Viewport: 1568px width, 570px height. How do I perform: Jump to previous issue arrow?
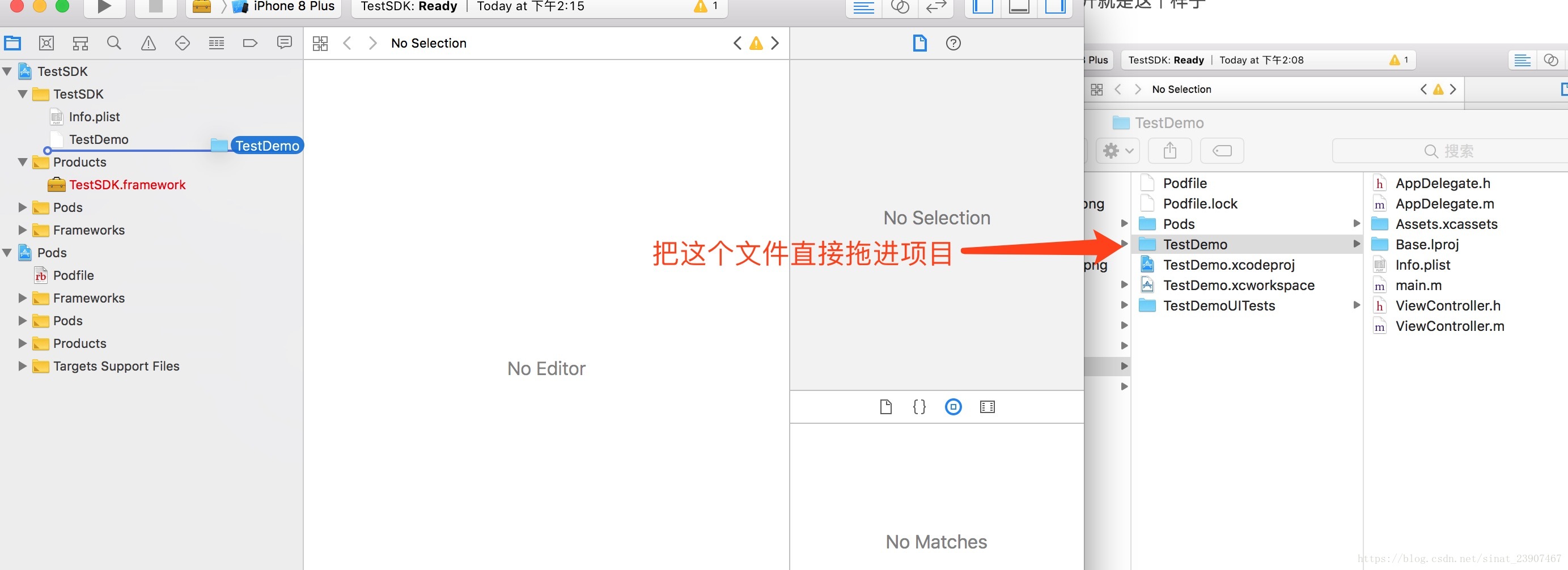tap(738, 43)
